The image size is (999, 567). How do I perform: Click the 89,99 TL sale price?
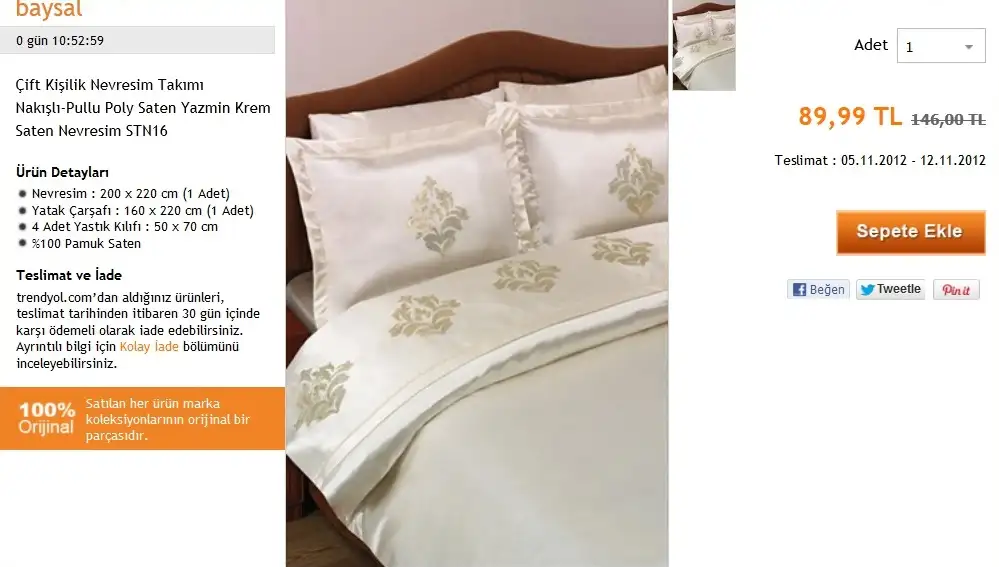(x=850, y=117)
